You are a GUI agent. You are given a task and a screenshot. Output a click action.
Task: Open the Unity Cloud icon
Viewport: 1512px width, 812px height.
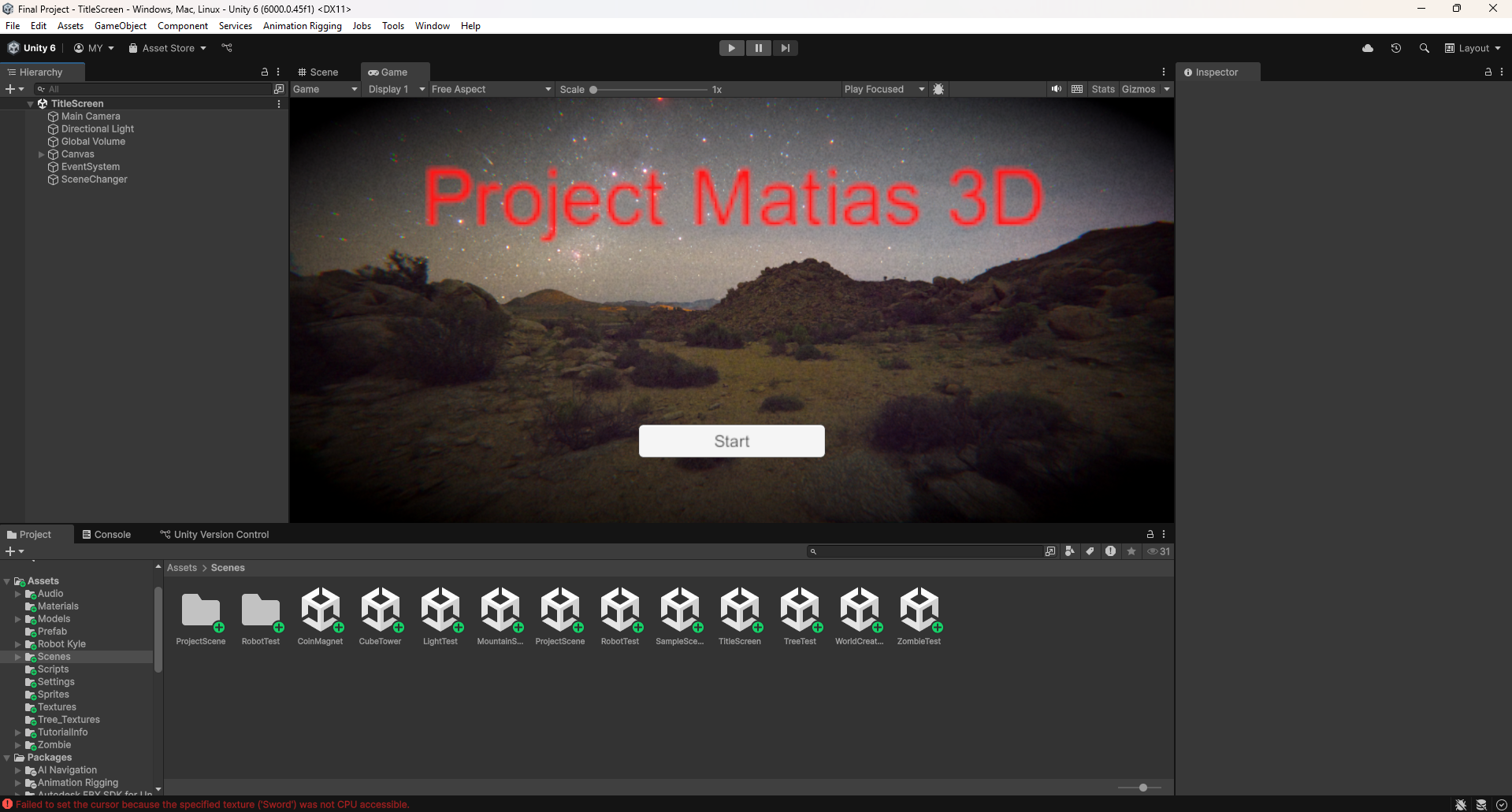pos(1368,48)
